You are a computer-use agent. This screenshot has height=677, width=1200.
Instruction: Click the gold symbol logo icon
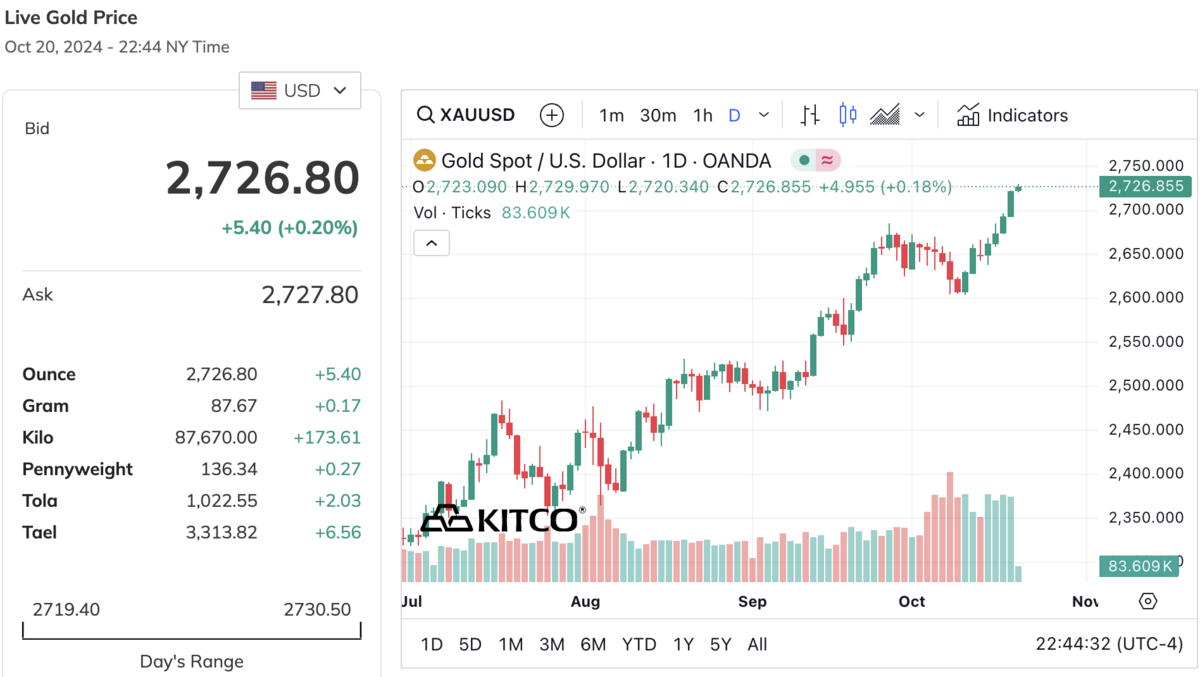tap(424, 161)
